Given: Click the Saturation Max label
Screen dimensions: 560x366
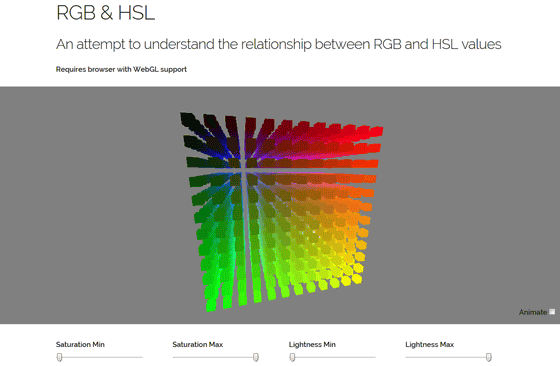Looking at the screenshot, I should point(198,345).
